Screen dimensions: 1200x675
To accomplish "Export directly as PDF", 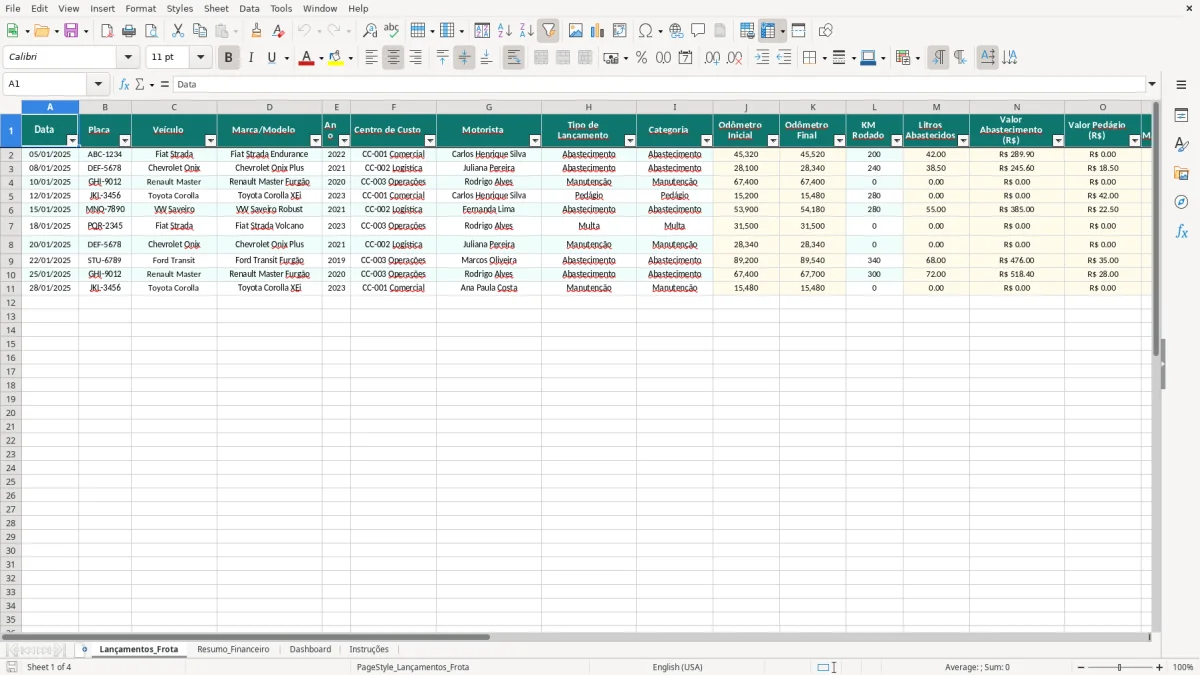I will (107, 31).
